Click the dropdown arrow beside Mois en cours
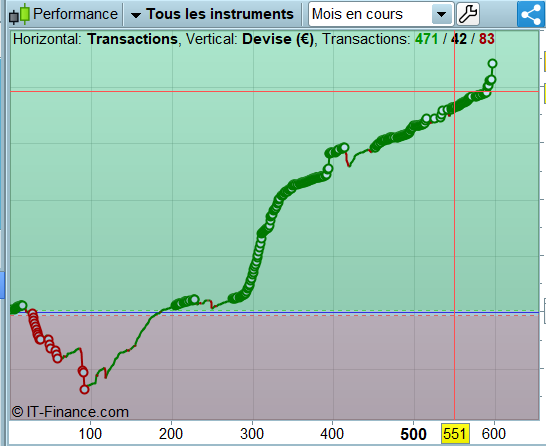Screen dimensions: 546x446 [442, 14]
